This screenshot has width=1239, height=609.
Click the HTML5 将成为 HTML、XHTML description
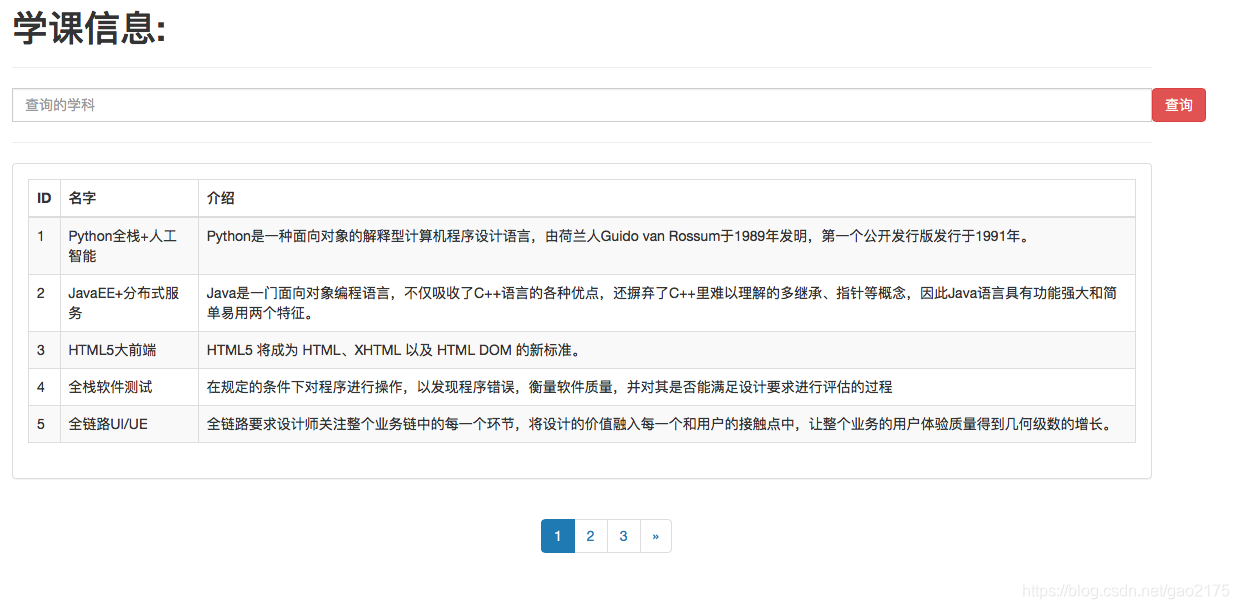(x=667, y=350)
